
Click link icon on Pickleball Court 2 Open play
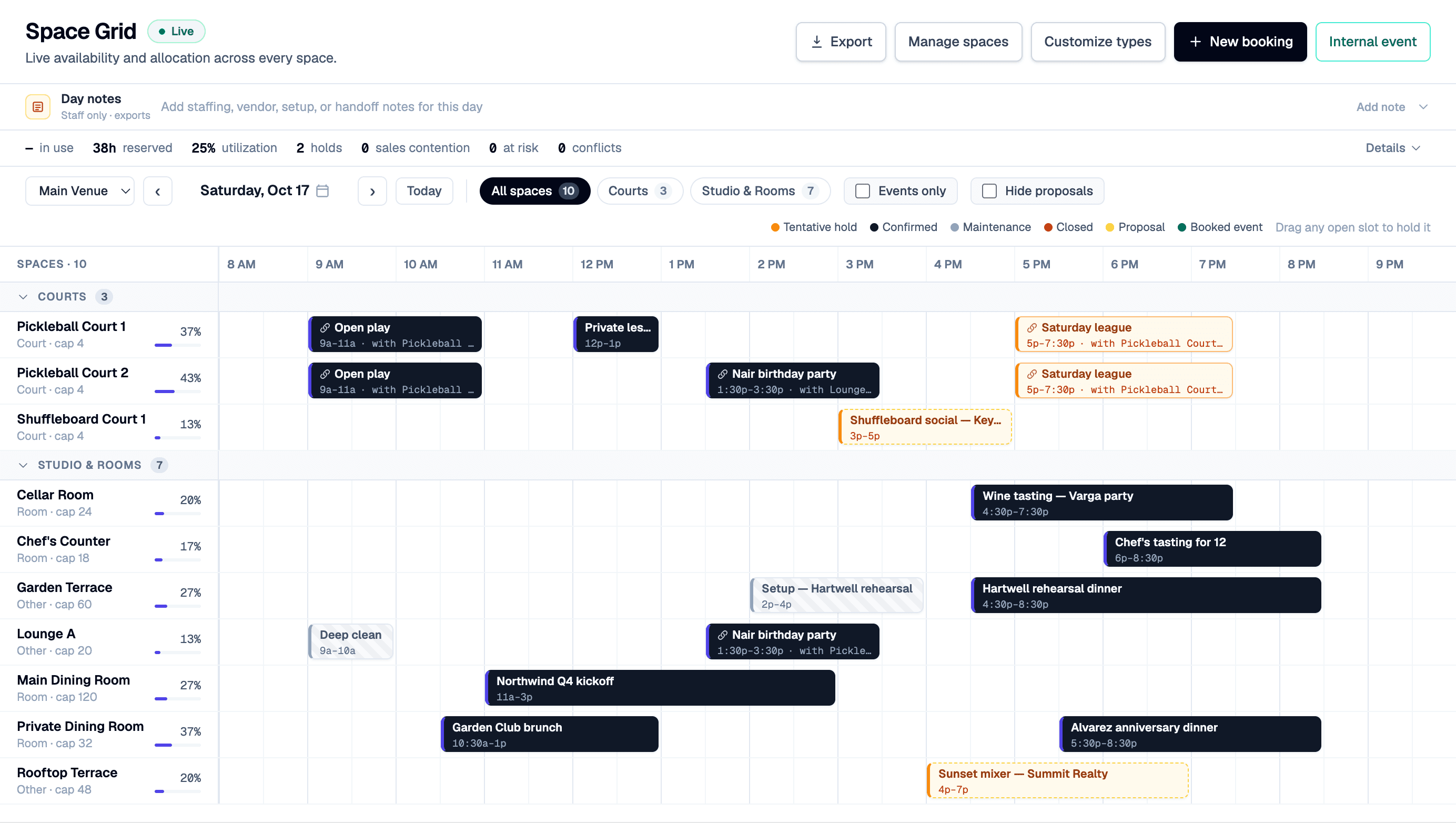pyautogui.click(x=325, y=374)
